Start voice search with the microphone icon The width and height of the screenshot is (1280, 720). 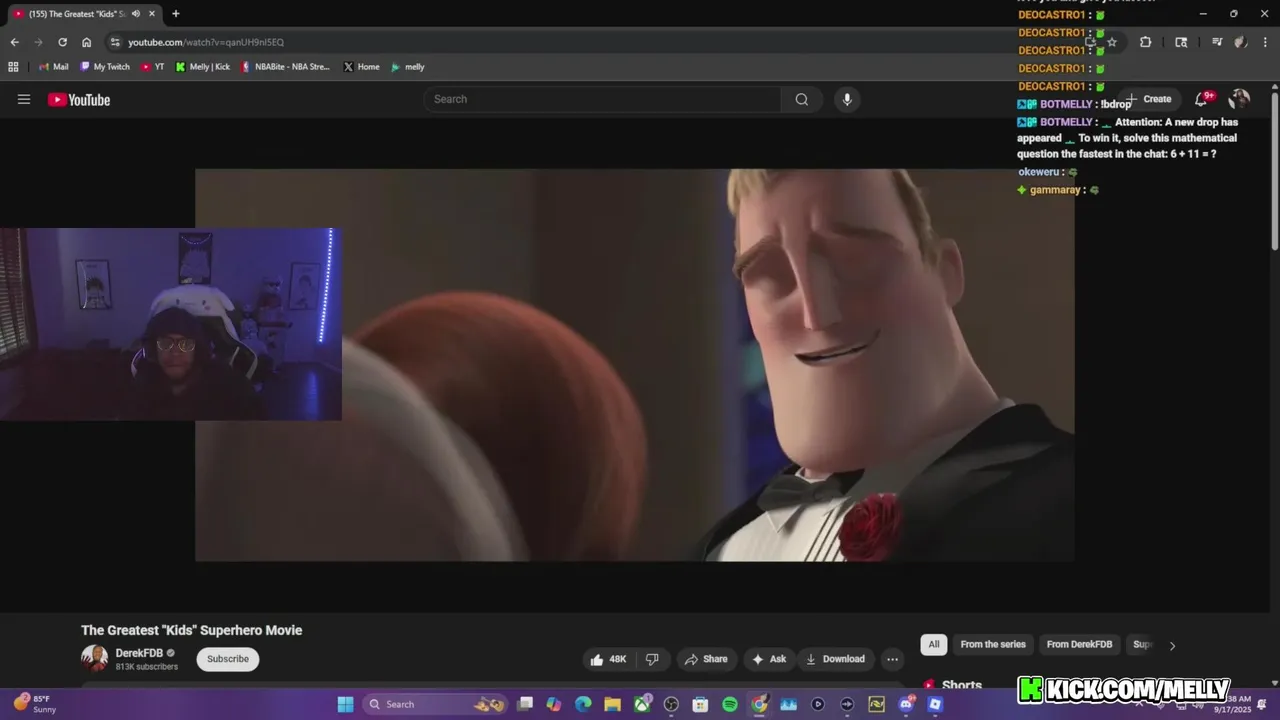pos(847,99)
